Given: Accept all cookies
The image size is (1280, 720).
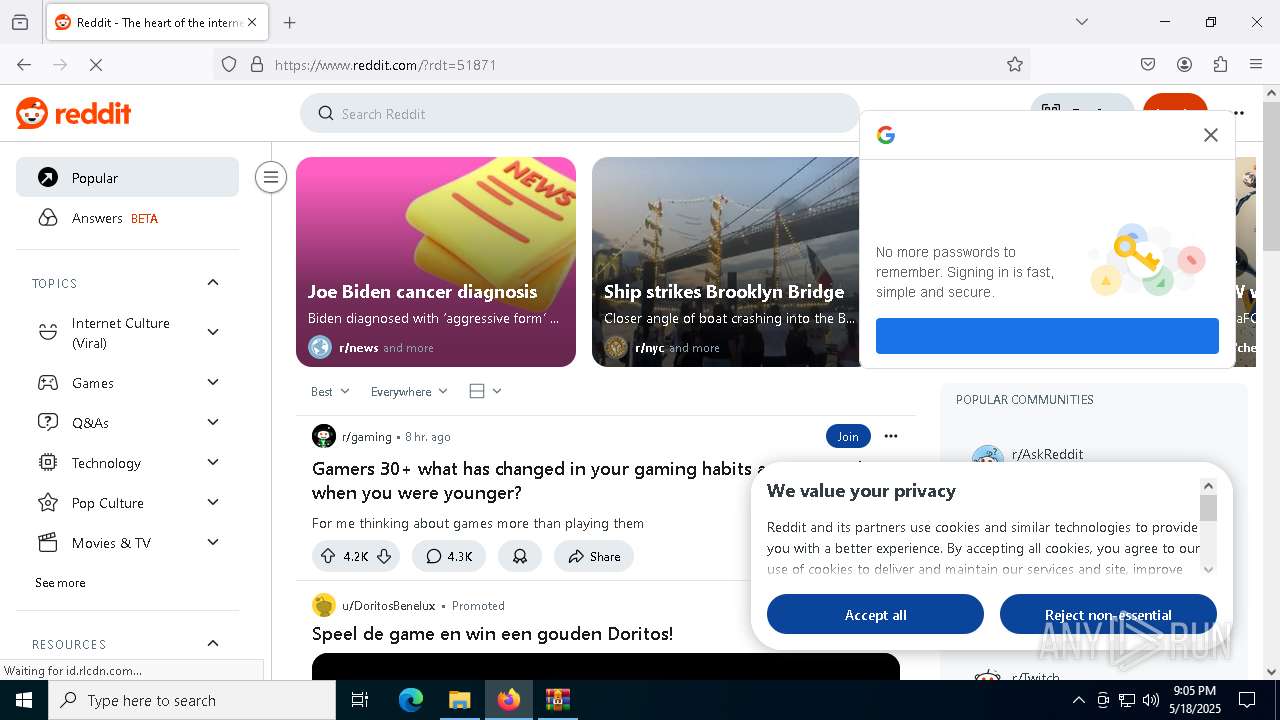Looking at the screenshot, I should click(875, 614).
